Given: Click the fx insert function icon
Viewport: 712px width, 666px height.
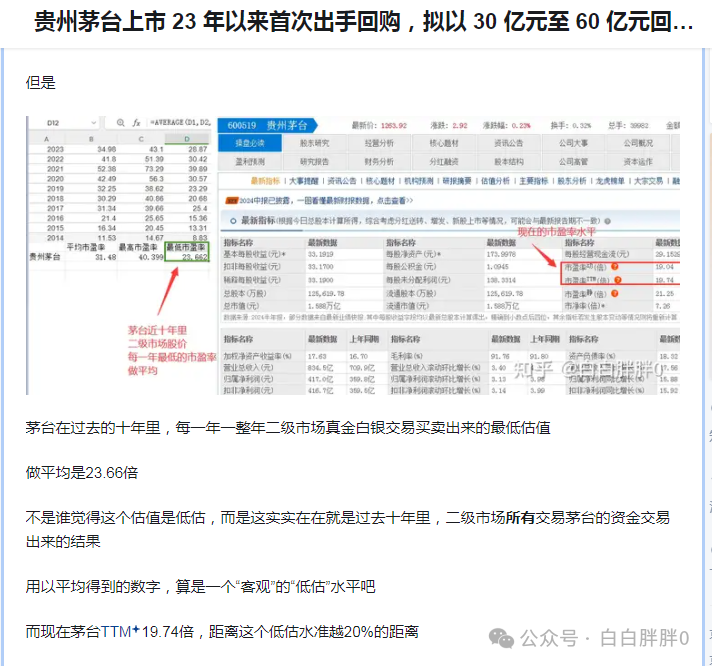Looking at the screenshot, I should 136,123.
